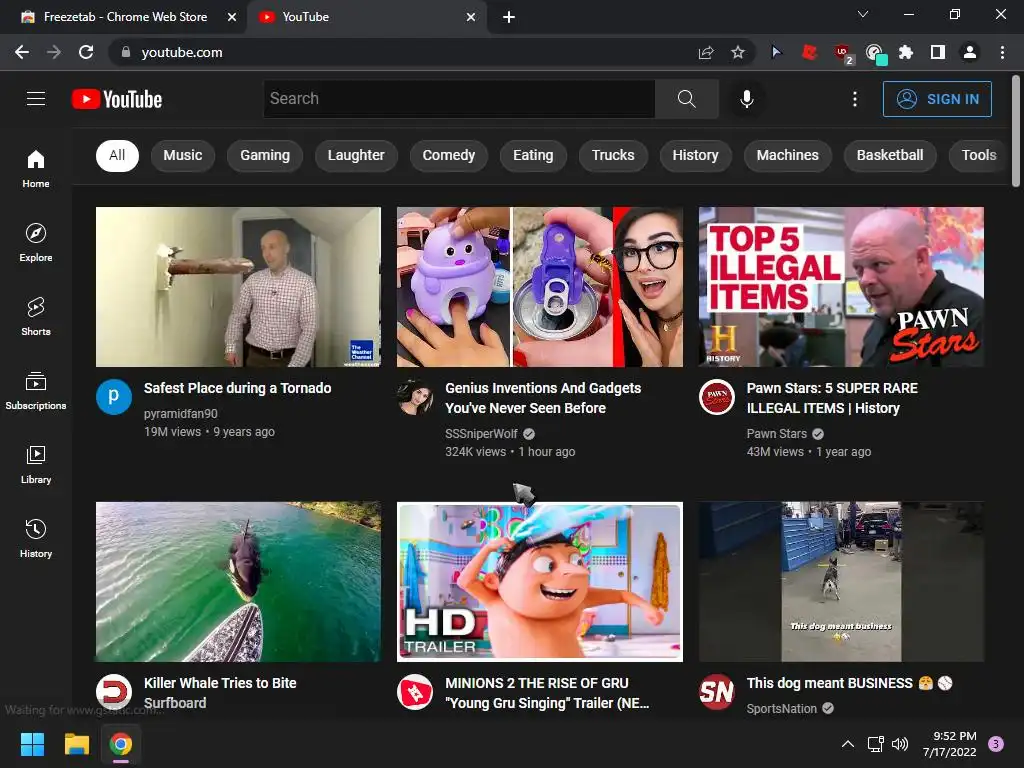Open a new browser tab

click(509, 17)
